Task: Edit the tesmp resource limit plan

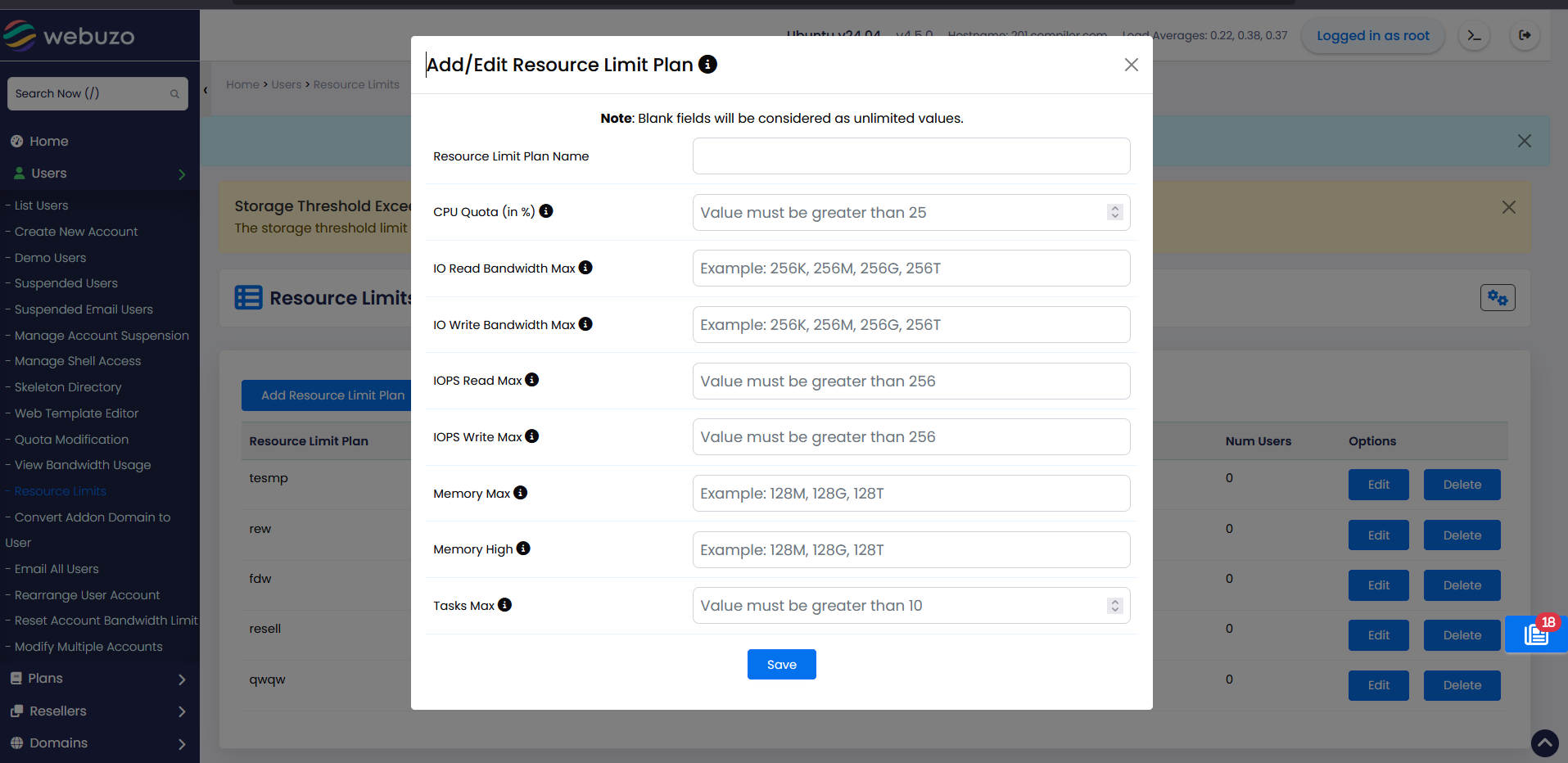Action: (1379, 485)
